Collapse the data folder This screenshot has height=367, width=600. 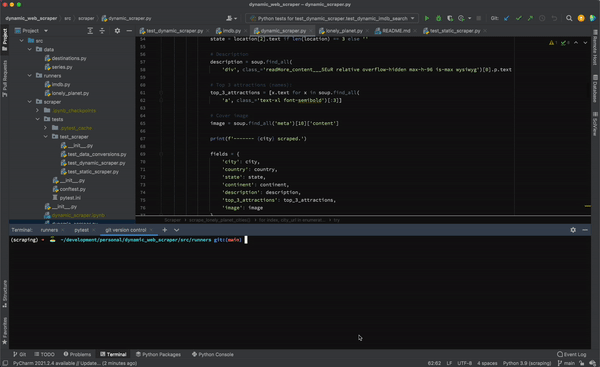tap(30, 49)
